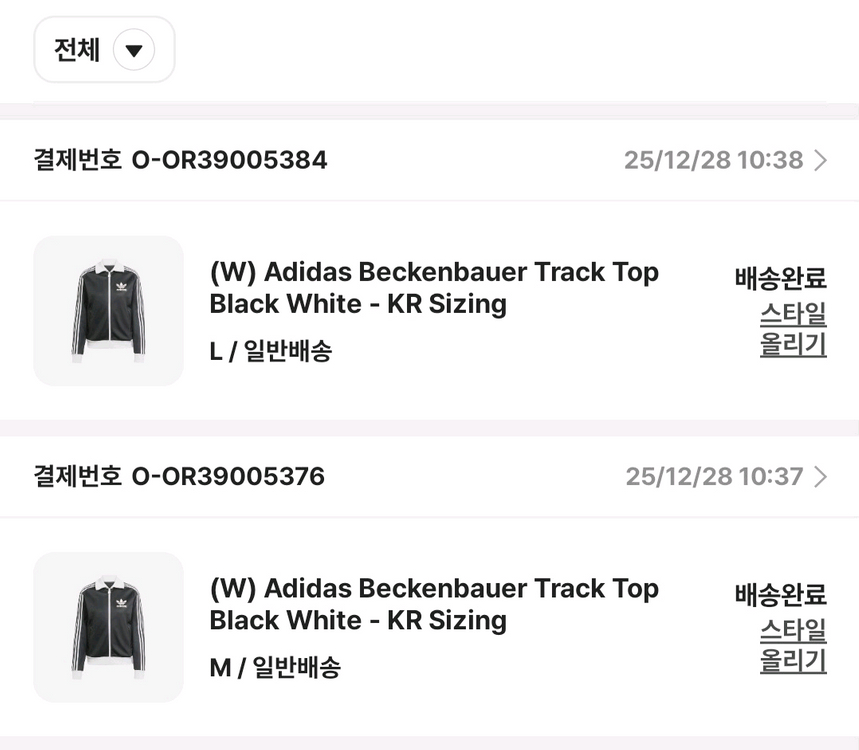Tap 스타일 올리기 for the size L order
859x750 pixels.
793,330
